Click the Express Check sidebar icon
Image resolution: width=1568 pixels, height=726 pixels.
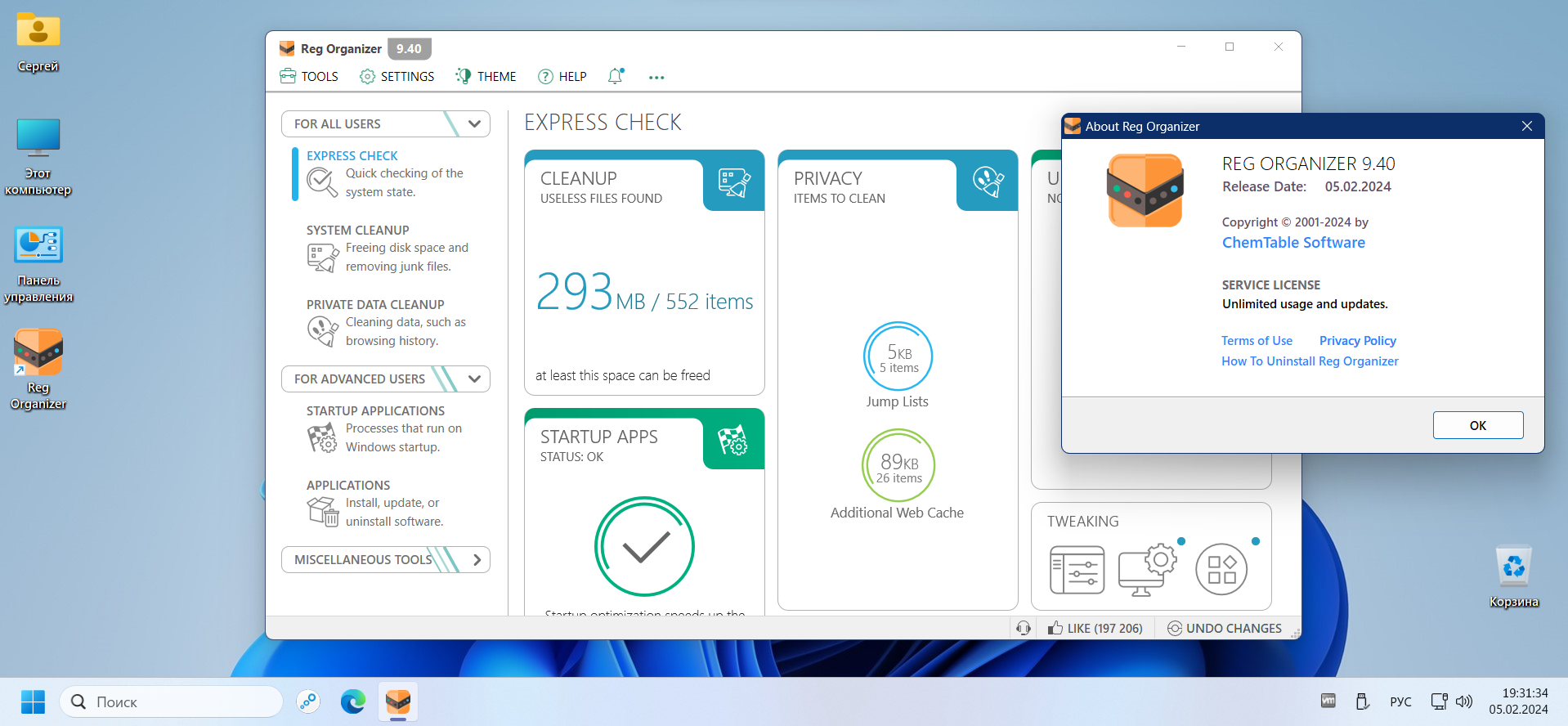pos(322,182)
